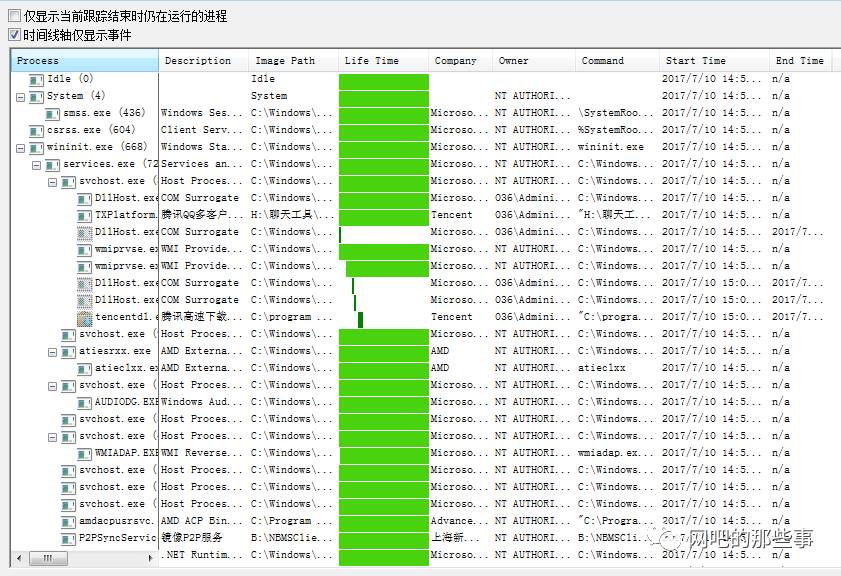Click the horizontal scrollbar right arrow
Viewport: 841px width, 576px height.
[150, 557]
